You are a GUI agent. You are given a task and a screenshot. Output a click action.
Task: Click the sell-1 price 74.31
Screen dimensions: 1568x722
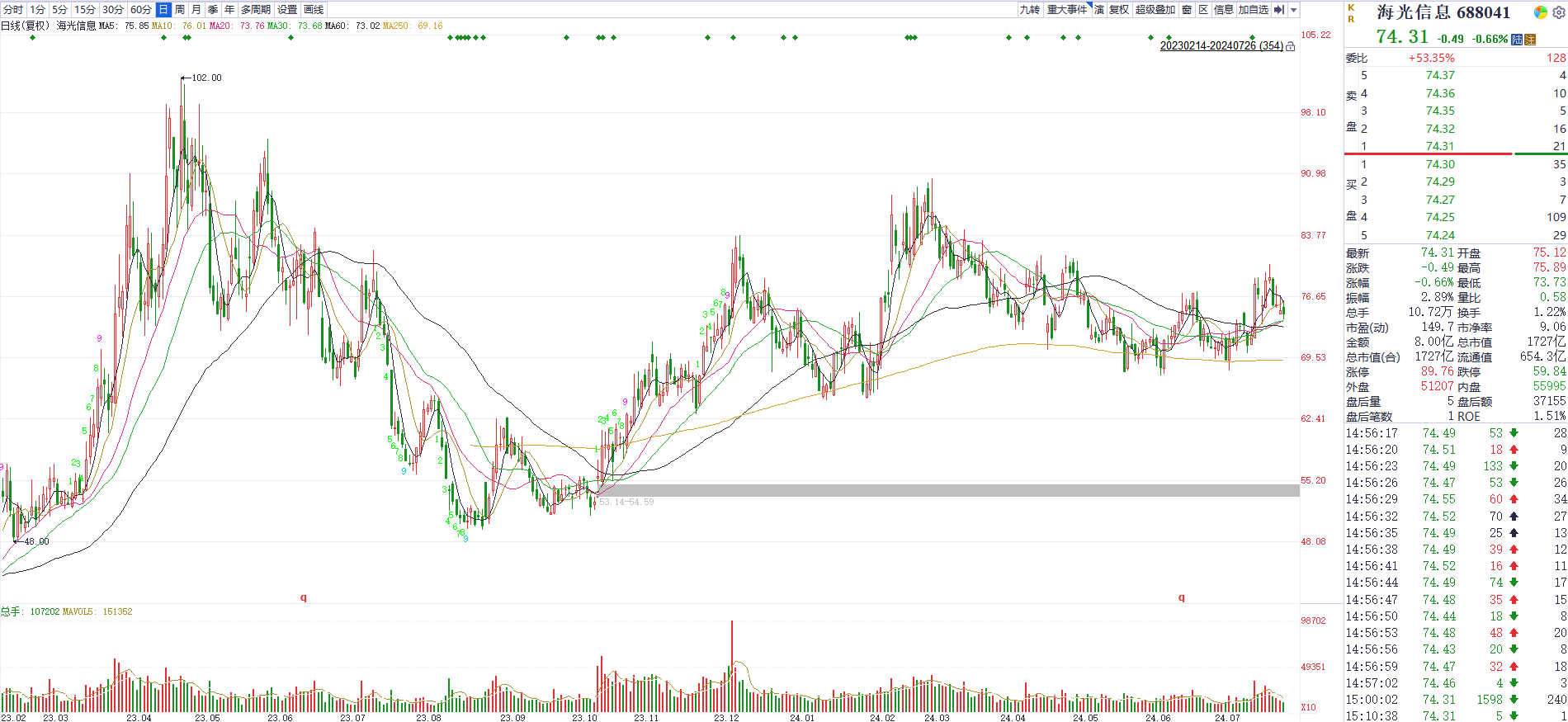(x=1440, y=146)
